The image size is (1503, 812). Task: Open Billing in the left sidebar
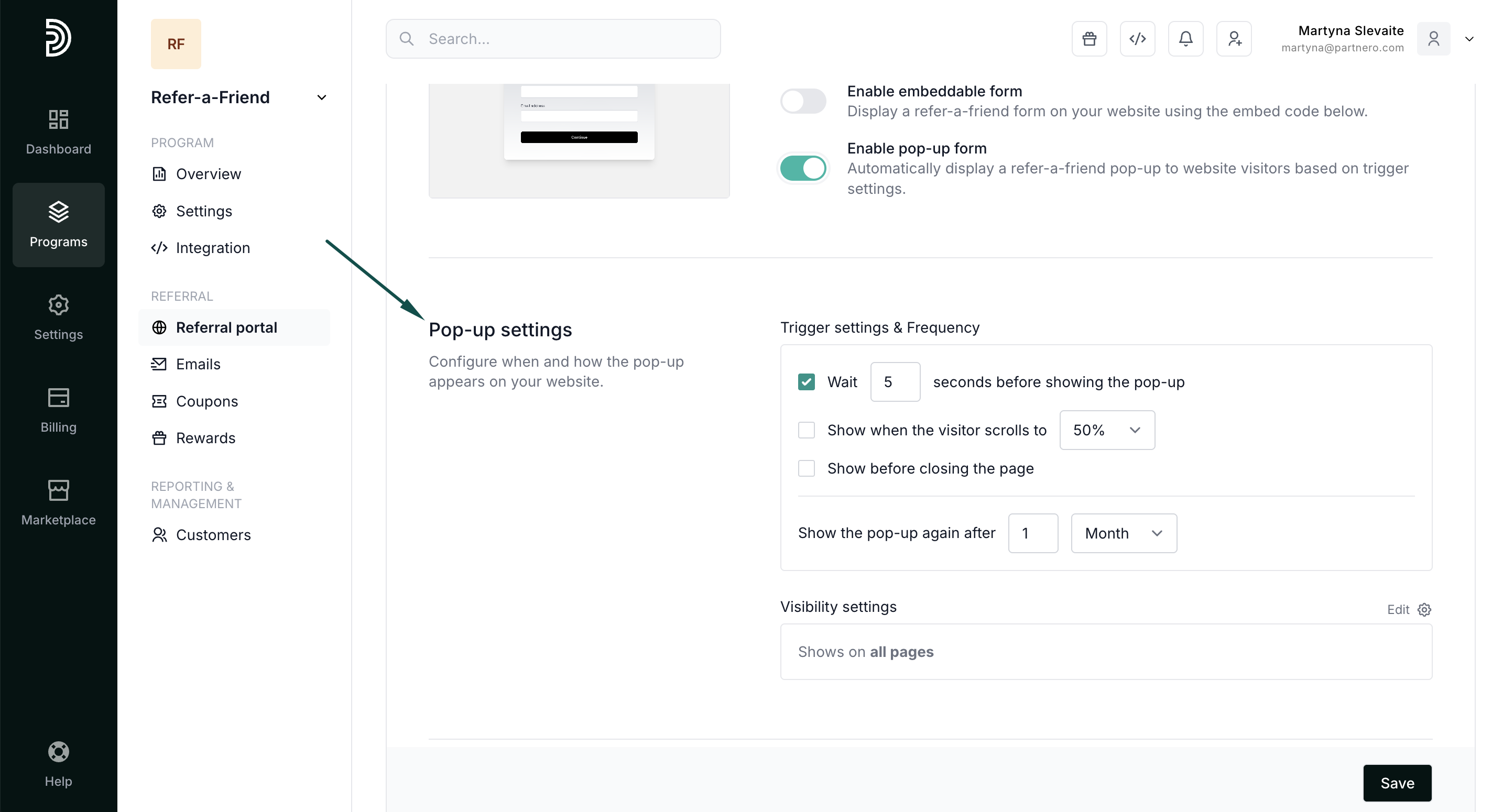point(58,410)
